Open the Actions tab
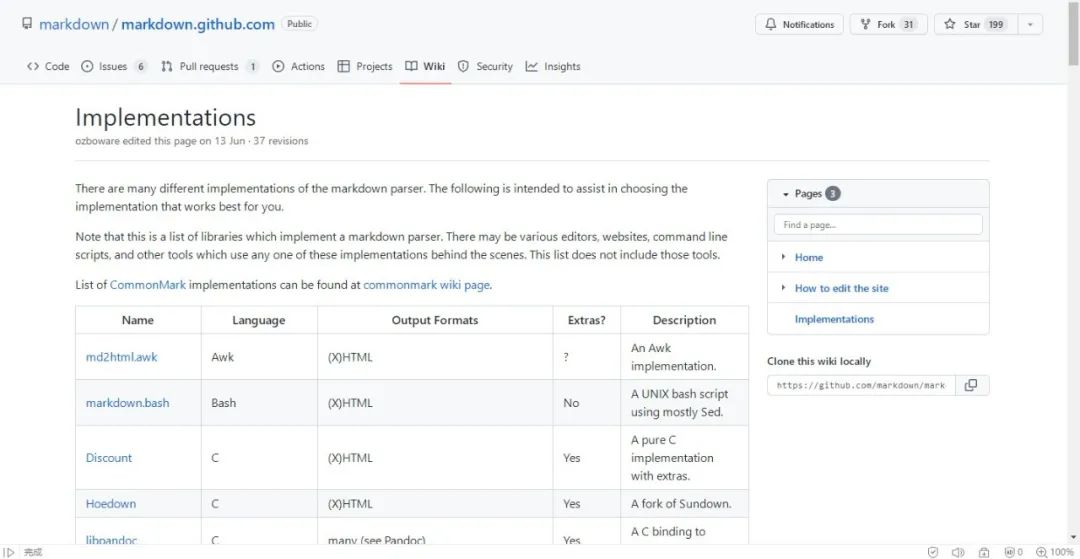Image resolution: width=1080 pixels, height=559 pixels. tap(298, 67)
